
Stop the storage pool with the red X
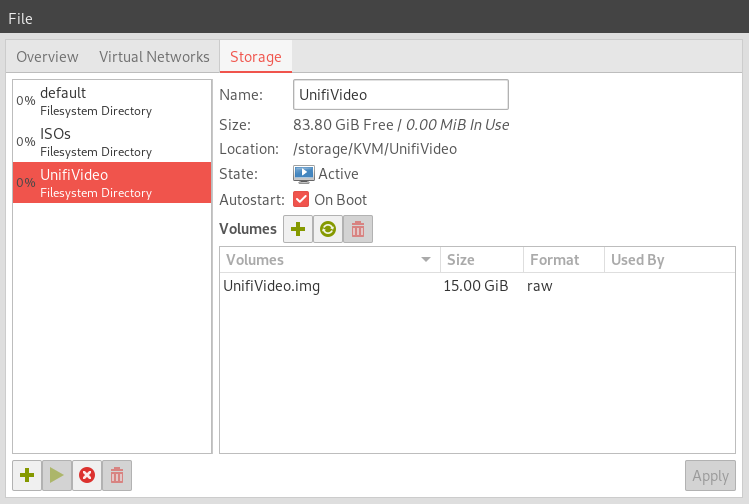tap(87, 475)
